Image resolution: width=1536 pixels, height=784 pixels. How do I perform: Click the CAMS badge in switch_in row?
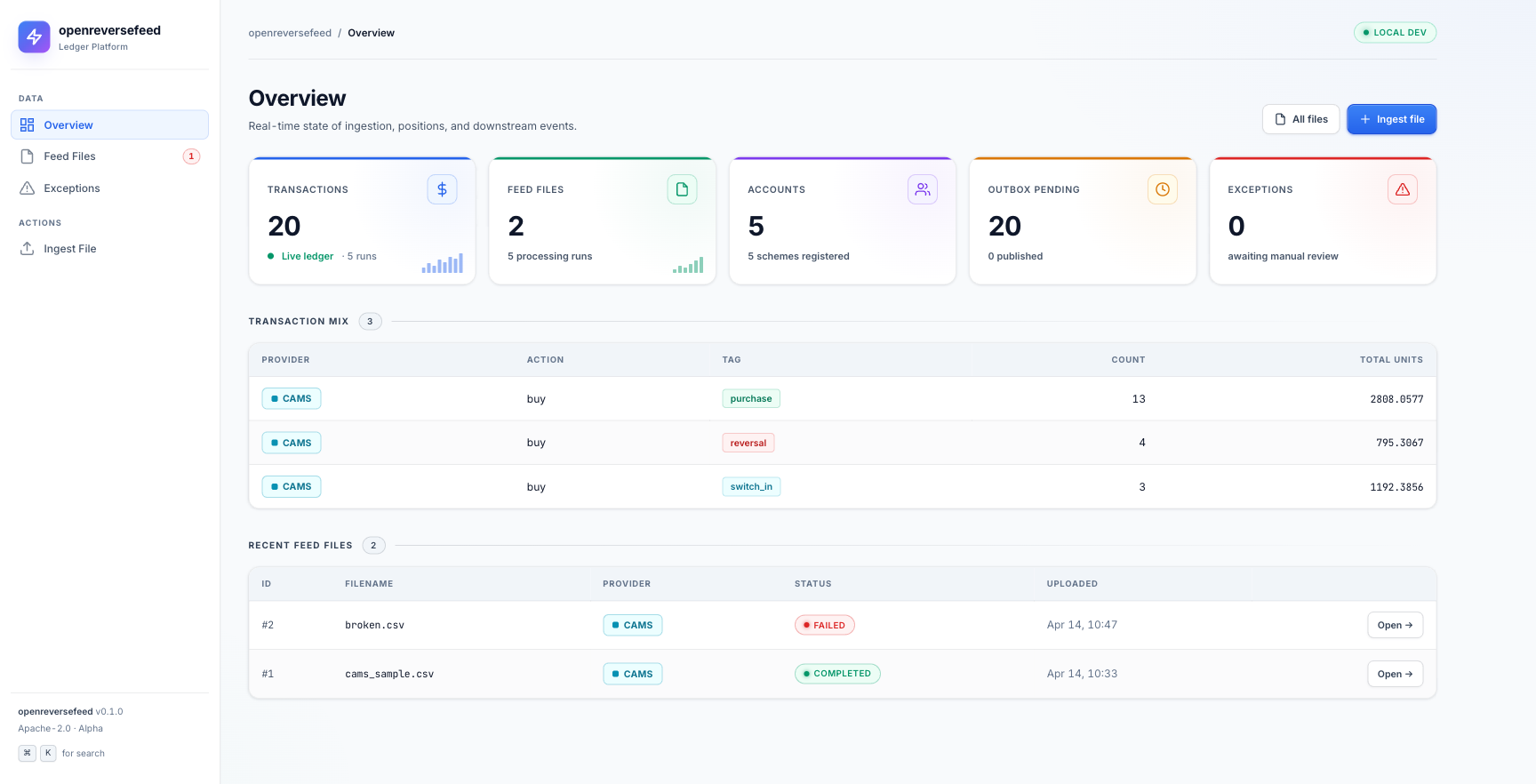(292, 486)
